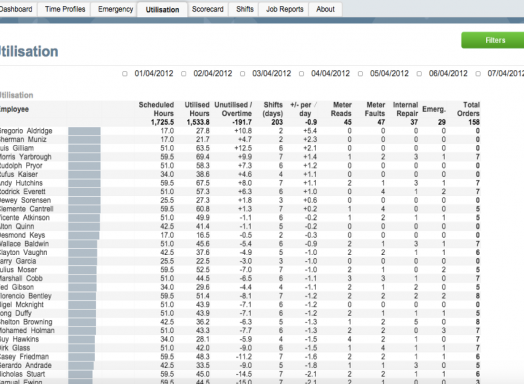Click the green Filters button
Viewport: 524px width, 384px height.
coord(493,40)
